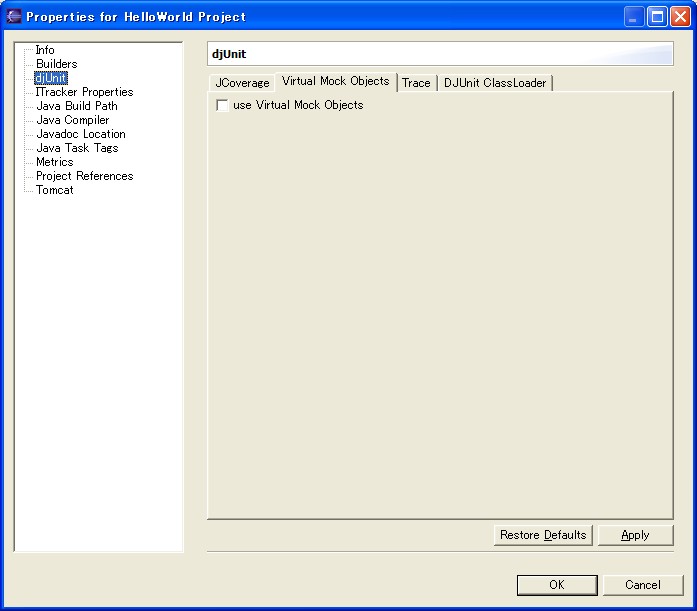Open Javadoc Location page
This screenshot has width=697, height=611.
click(81, 134)
